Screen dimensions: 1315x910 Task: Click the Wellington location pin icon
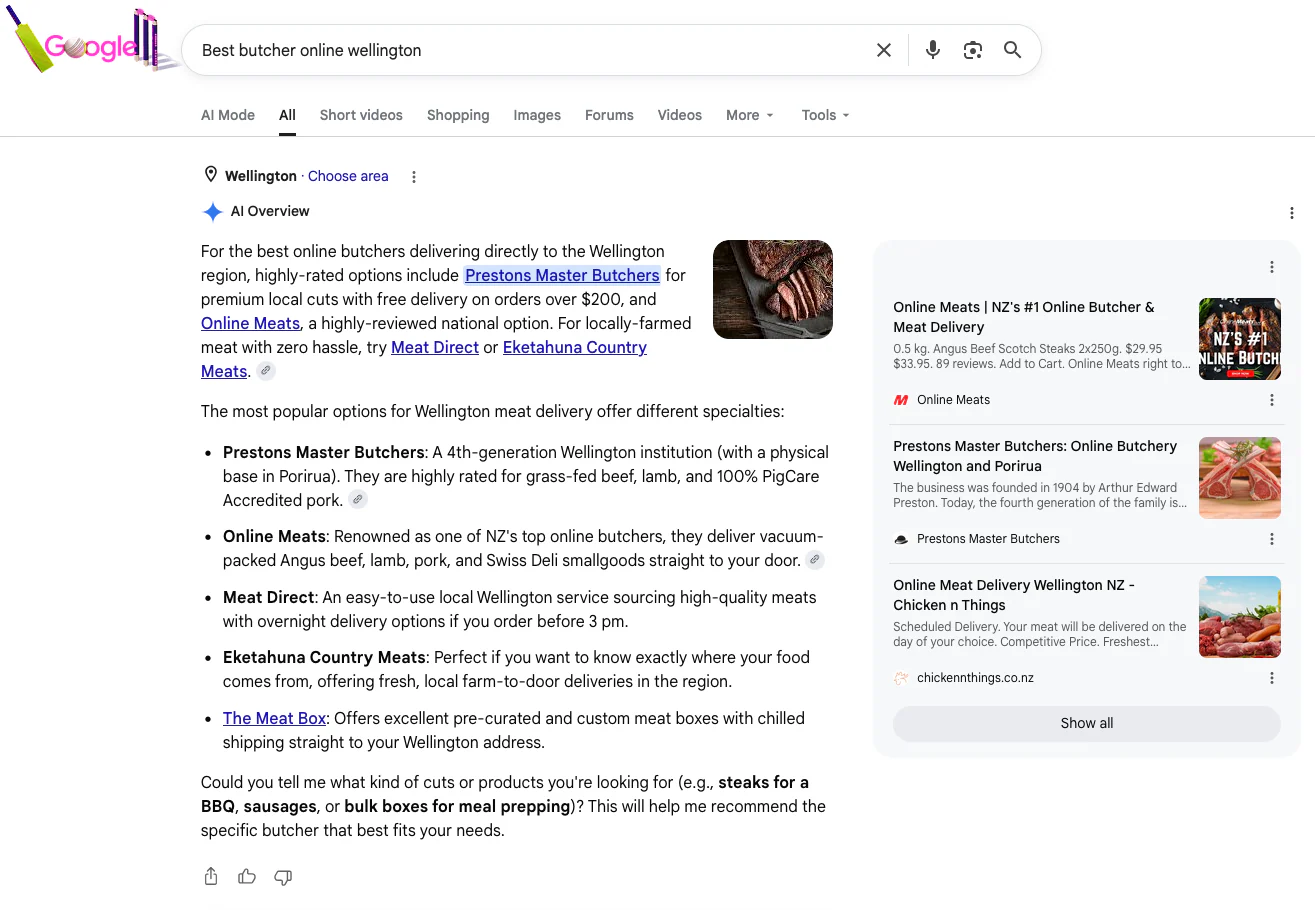pyautogui.click(x=210, y=175)
